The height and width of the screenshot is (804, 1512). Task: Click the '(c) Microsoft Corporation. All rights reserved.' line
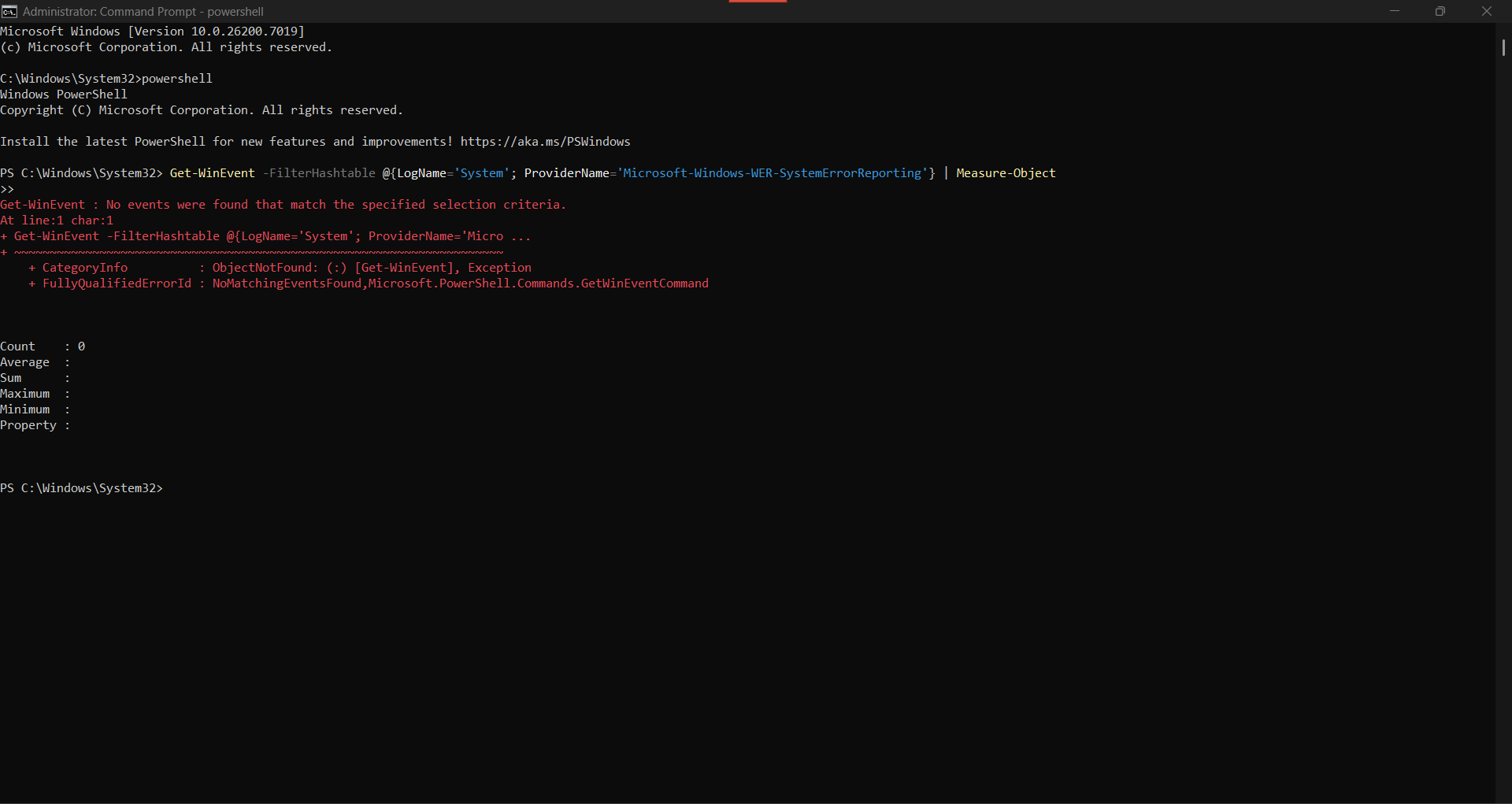[x=166, y=47]
